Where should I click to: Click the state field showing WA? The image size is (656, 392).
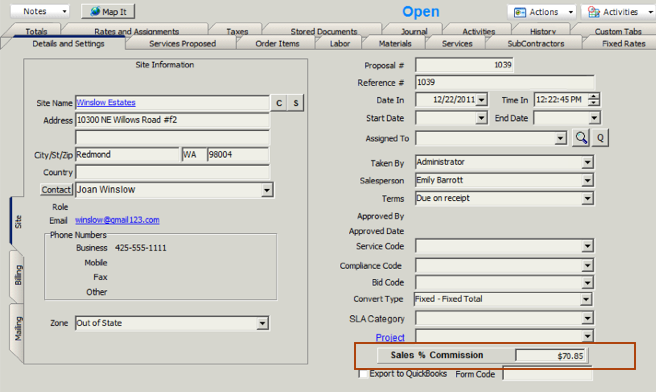tap(194, 155)
